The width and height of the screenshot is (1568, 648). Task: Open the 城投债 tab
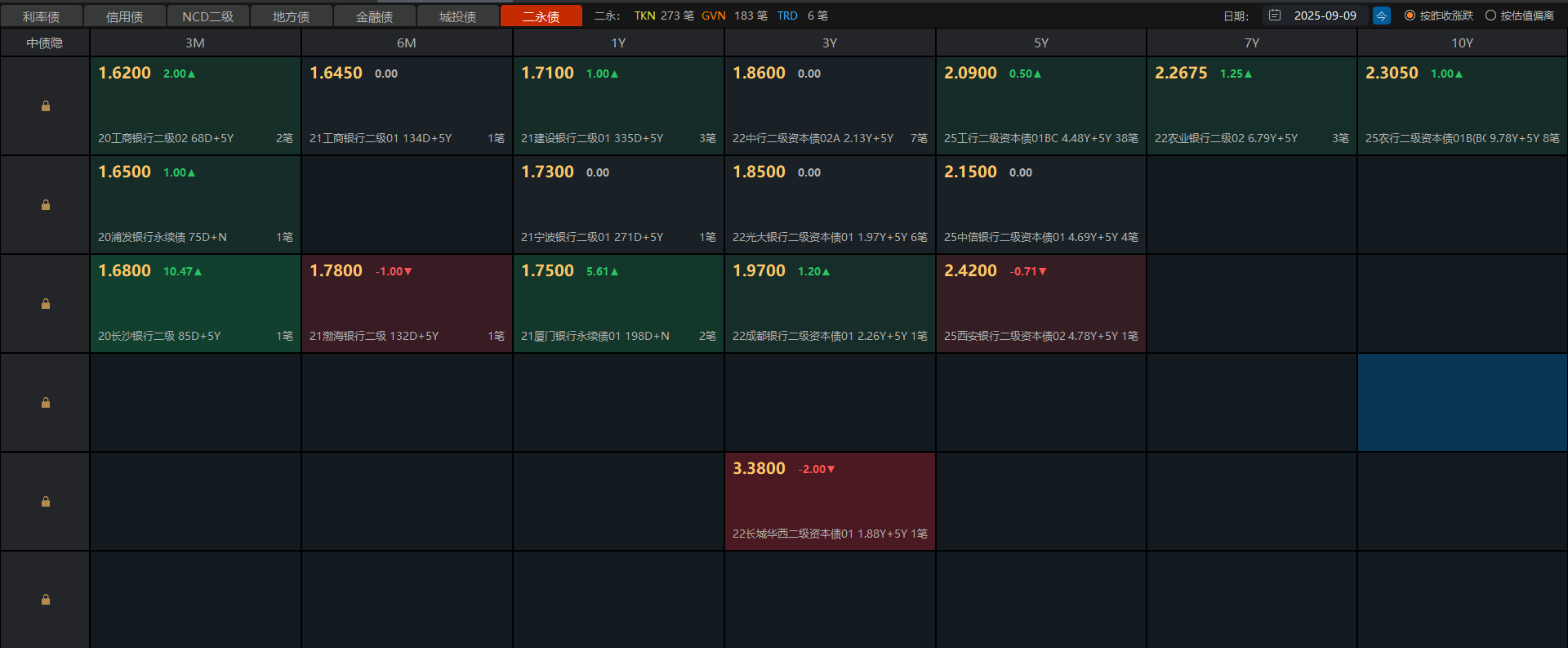pyautogui.click(x=458, y=16)
